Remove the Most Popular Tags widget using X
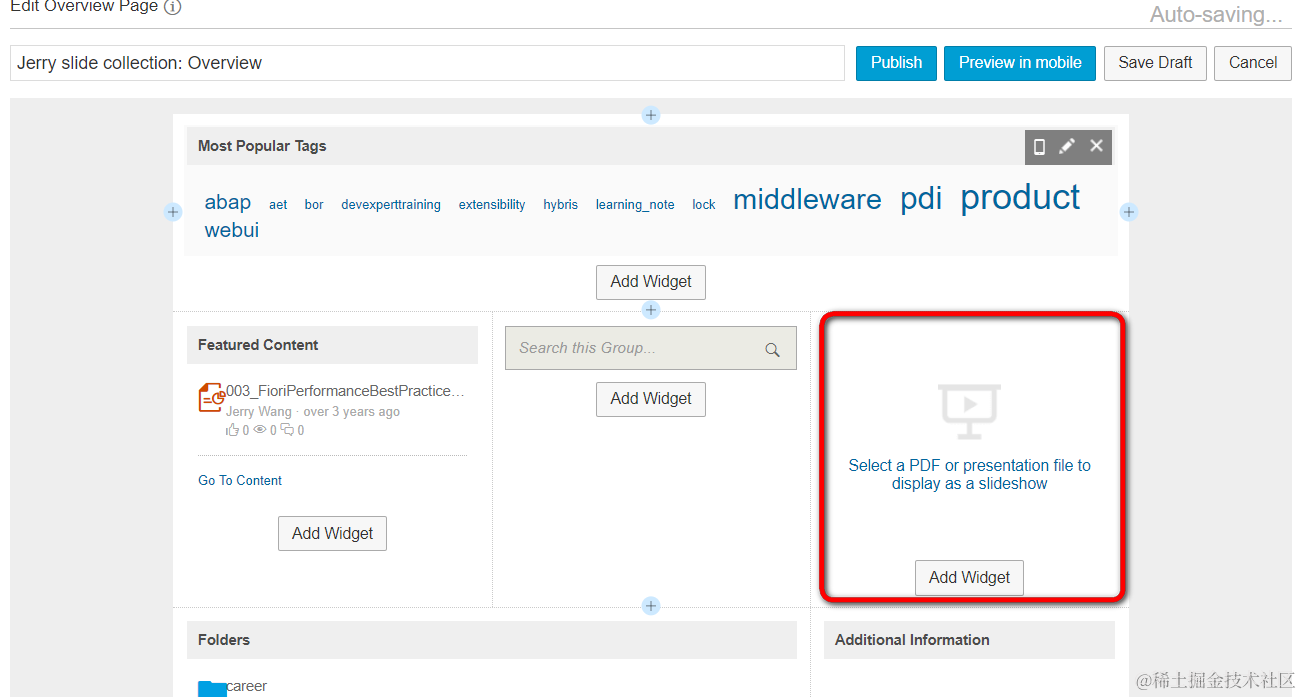1302x697 pixels. pos(1096,146)
